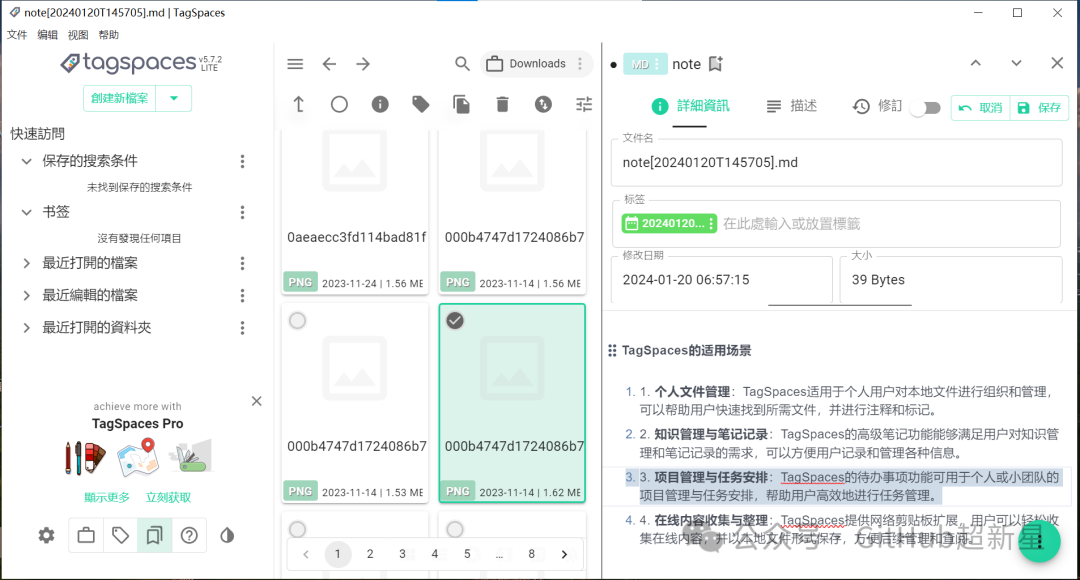Open search with magnifier icon
Image resolution: width=1080 pixels, height=580 pixels.
(x=462, y=64)
